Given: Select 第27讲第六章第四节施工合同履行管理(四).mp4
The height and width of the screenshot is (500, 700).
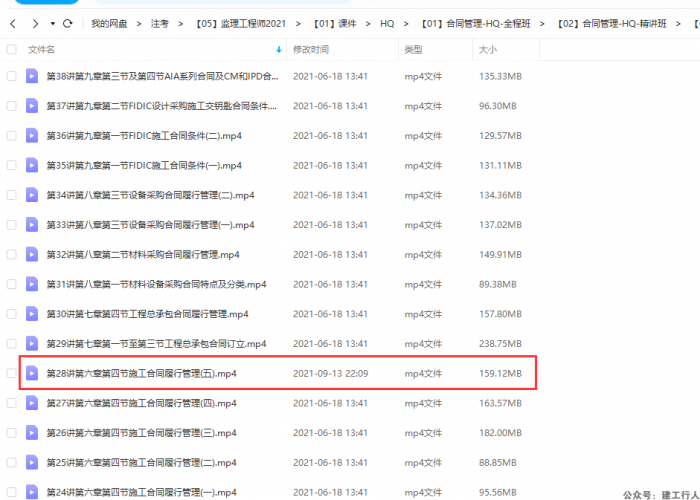Looking at the screenshot, I should 142,403.
